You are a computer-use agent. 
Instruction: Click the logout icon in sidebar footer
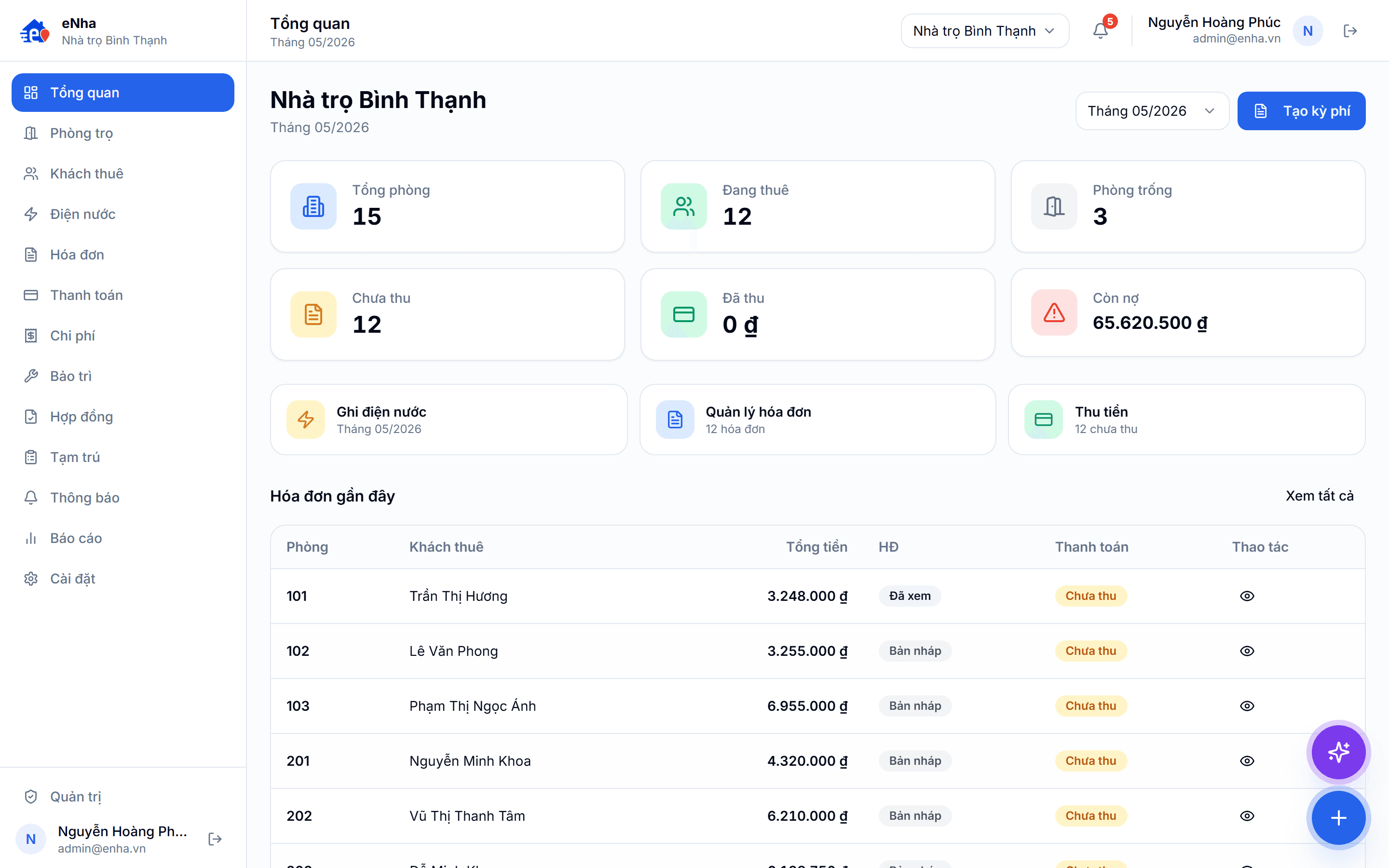[x=215, y=839]
